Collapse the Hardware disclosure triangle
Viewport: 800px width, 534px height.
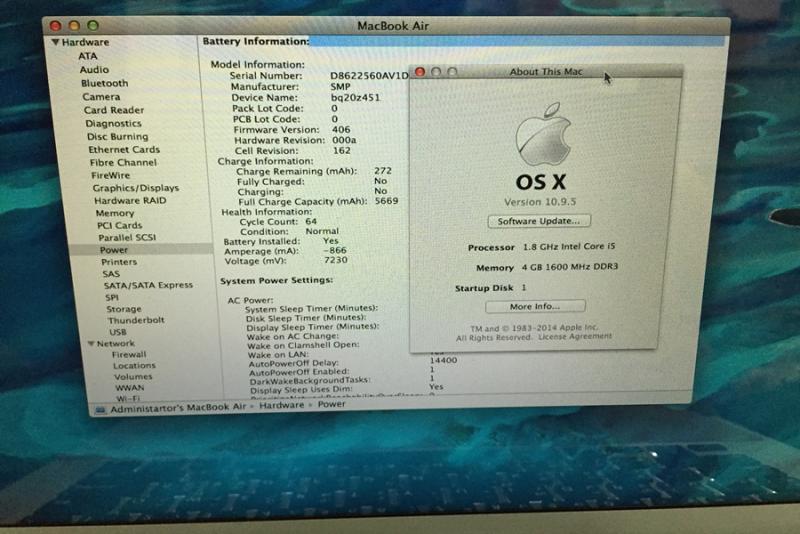pos(56,42)
